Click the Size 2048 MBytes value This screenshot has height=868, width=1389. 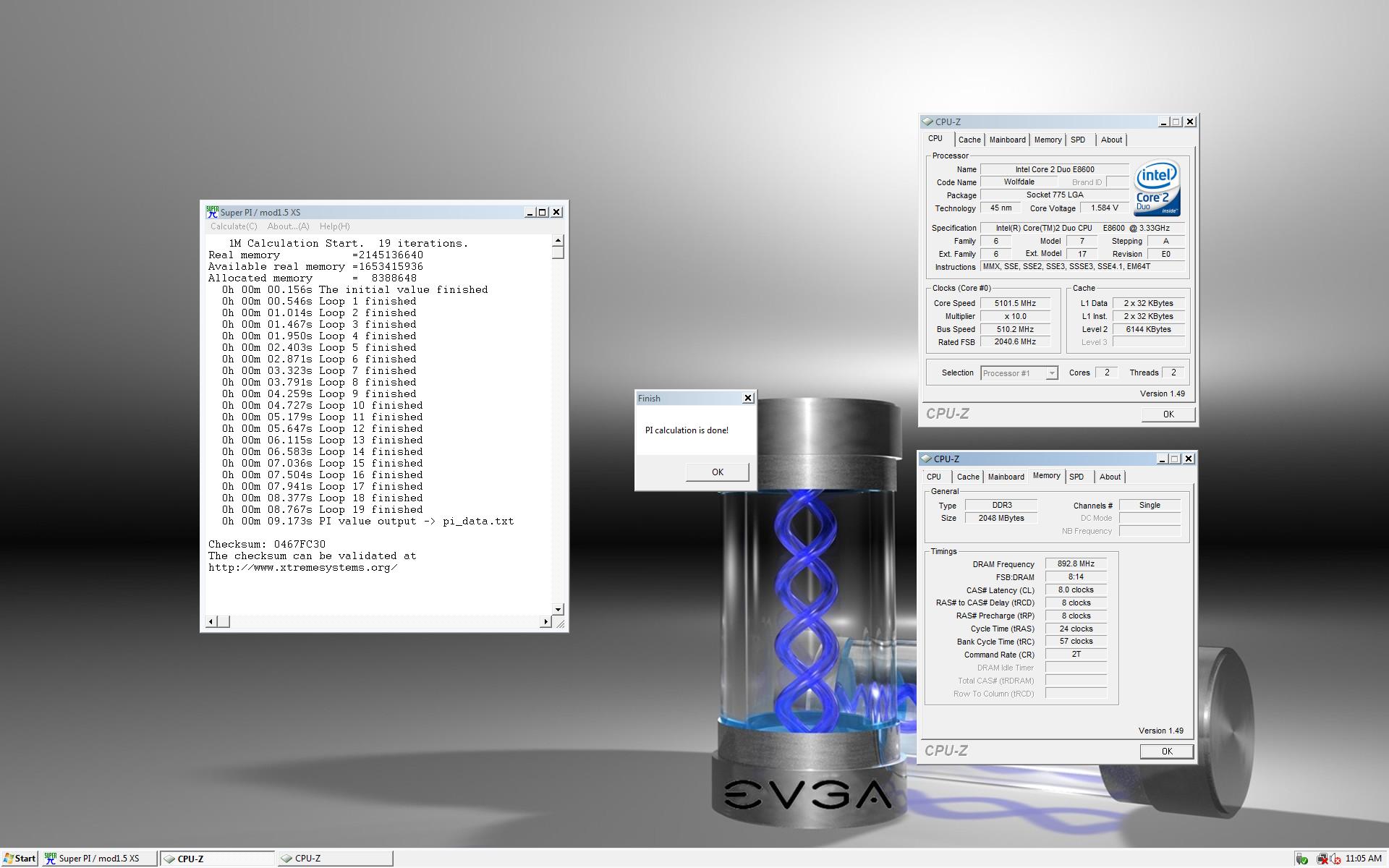(x=1001, y=518)
